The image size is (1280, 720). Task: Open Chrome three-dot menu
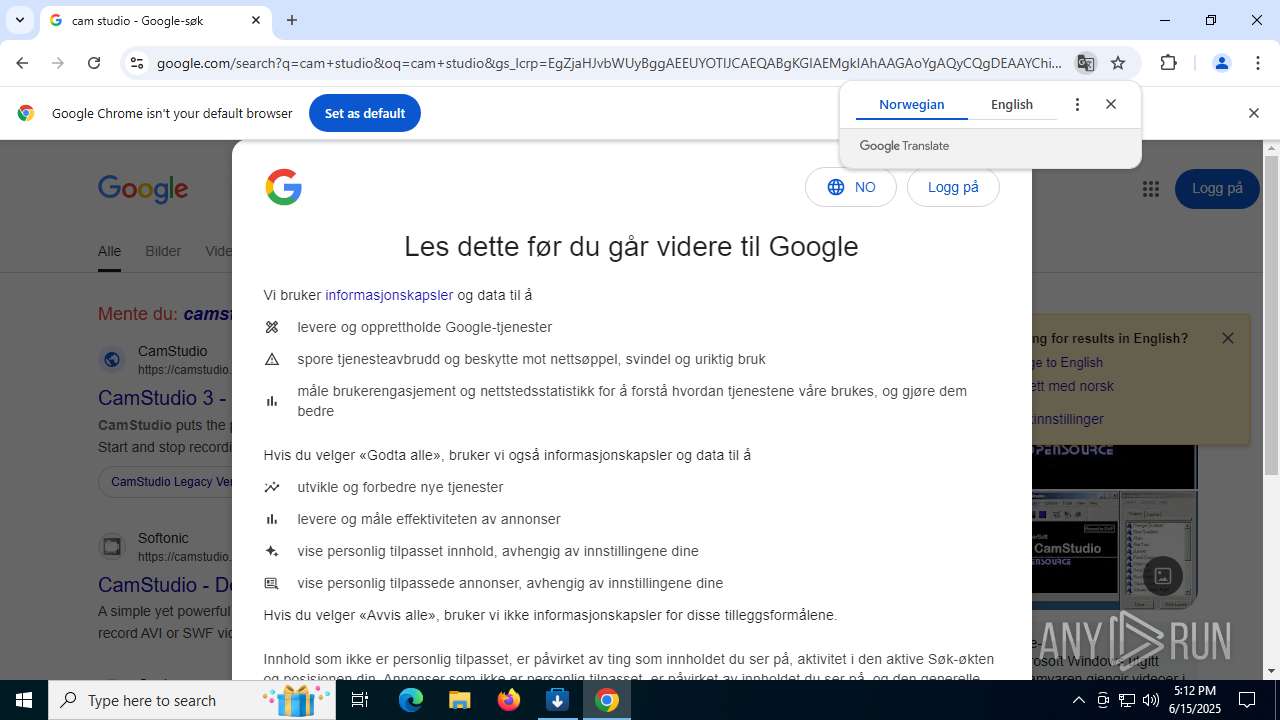point(1258,63)
